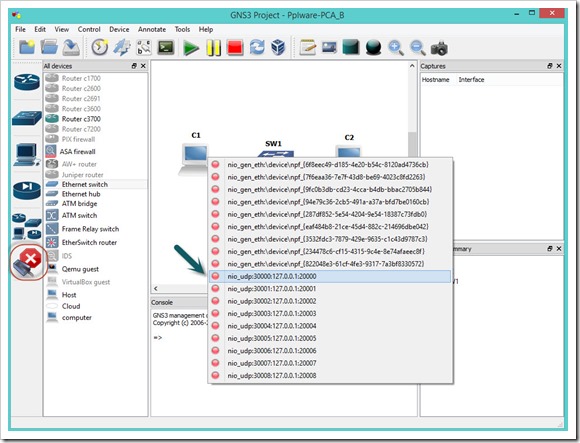Open the Help menu
580x443 pixels.
[206, 29]
